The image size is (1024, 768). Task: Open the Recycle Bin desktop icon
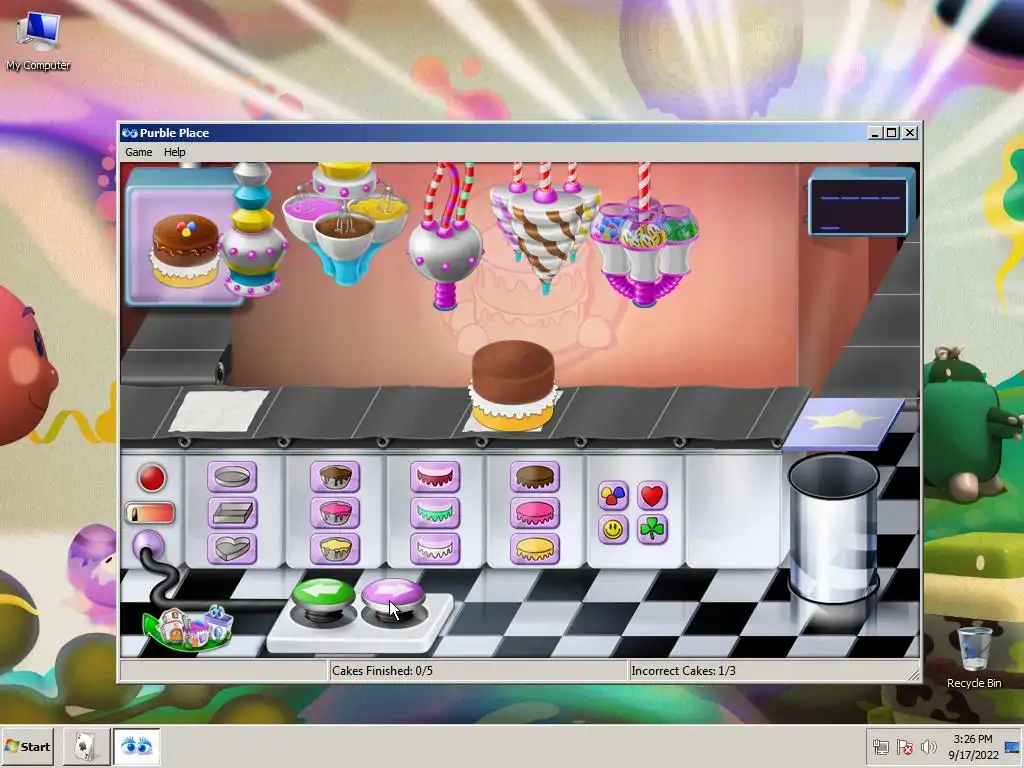[974, 658]
